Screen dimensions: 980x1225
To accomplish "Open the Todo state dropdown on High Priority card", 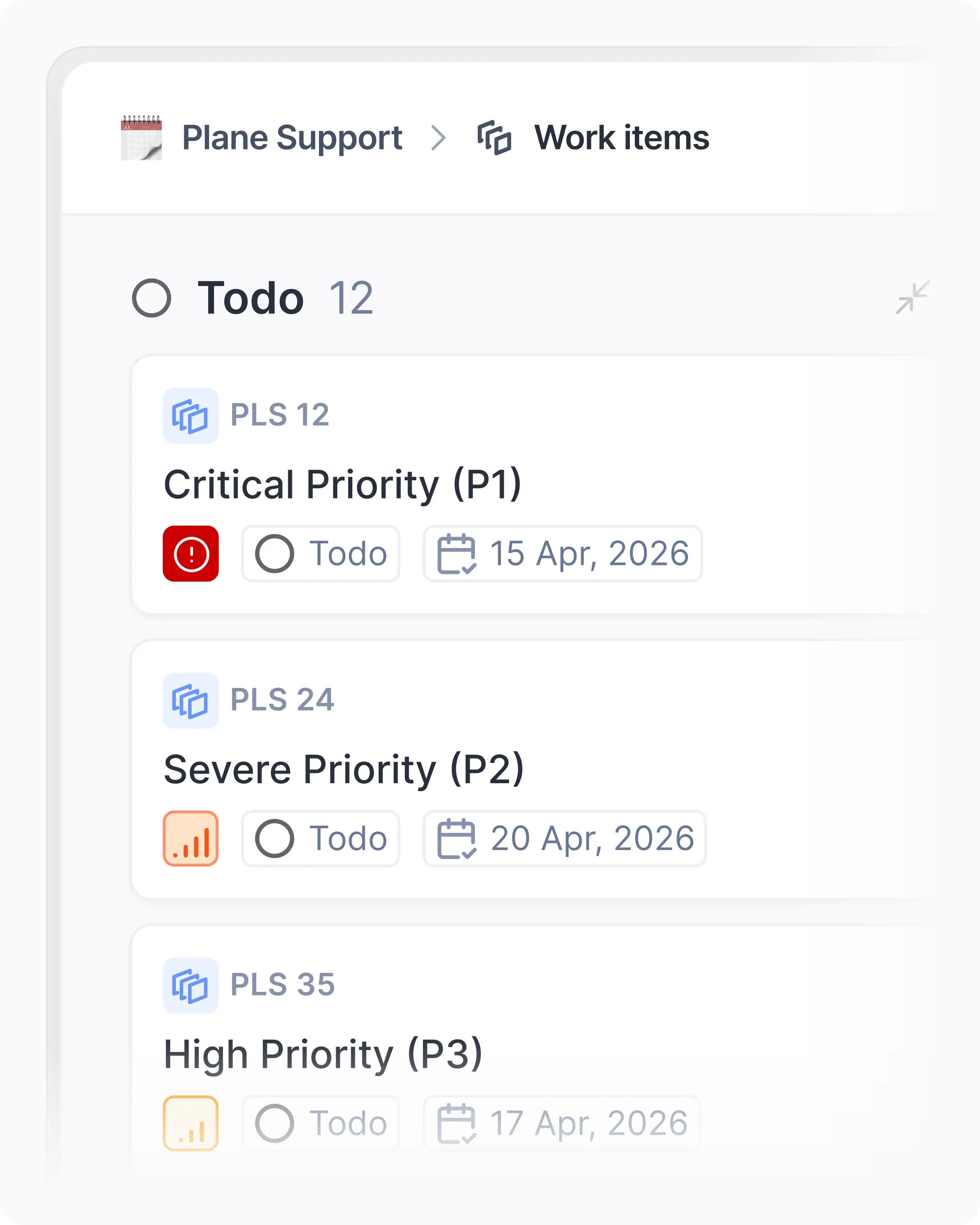I will [x=321, y=1123].
